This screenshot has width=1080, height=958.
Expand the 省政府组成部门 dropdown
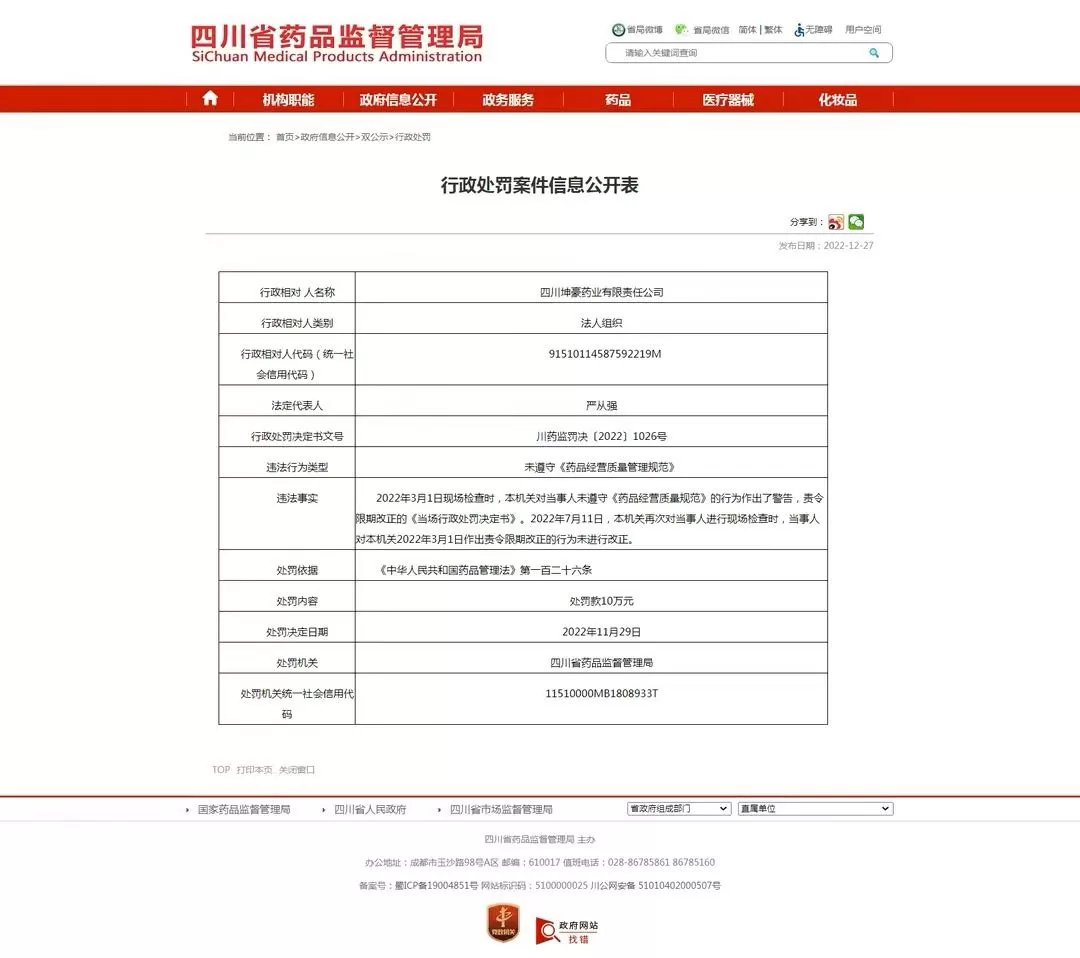click(x=678, y=808)
